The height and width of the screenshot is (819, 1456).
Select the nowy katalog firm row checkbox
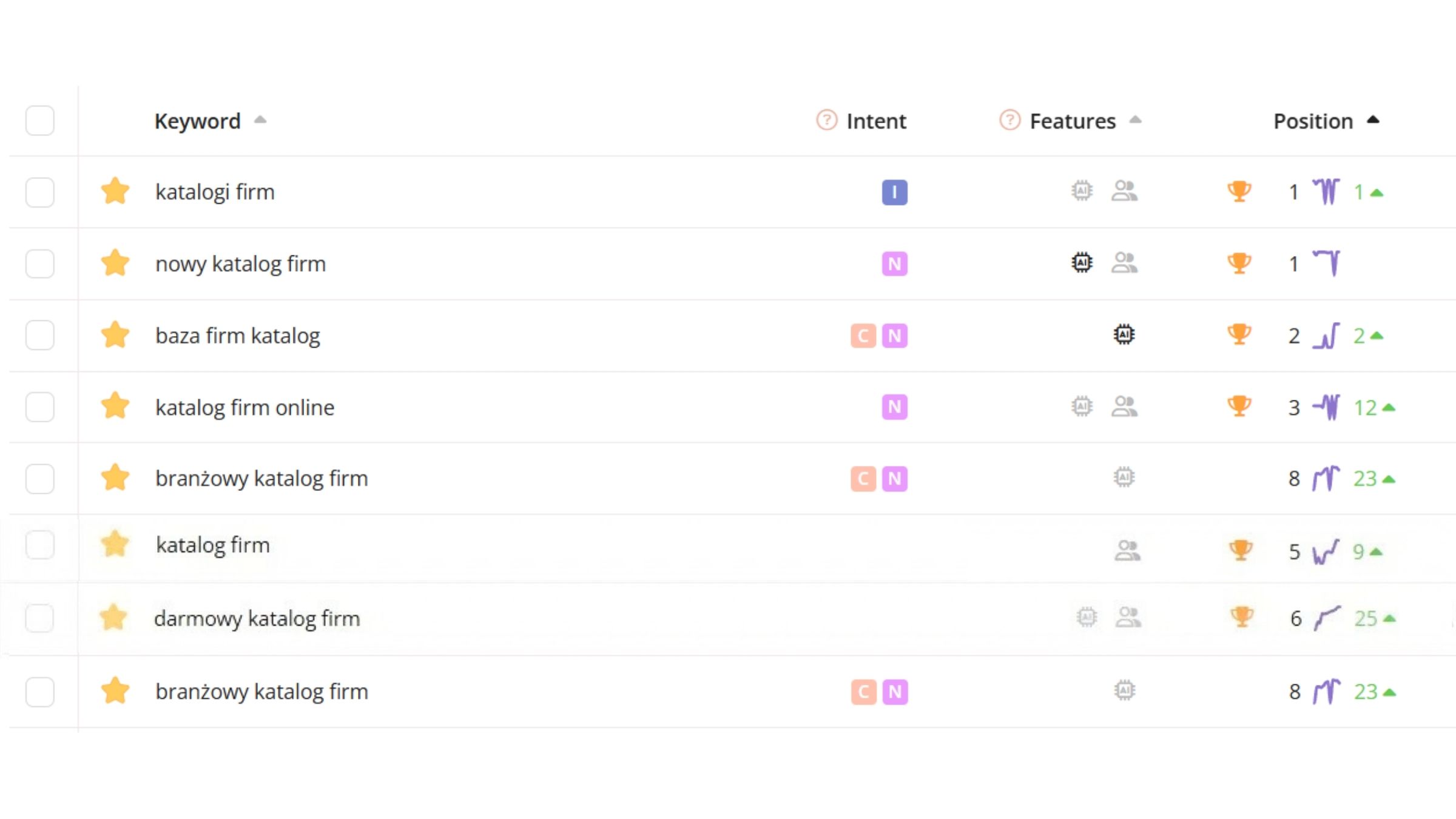click(40, 264)
